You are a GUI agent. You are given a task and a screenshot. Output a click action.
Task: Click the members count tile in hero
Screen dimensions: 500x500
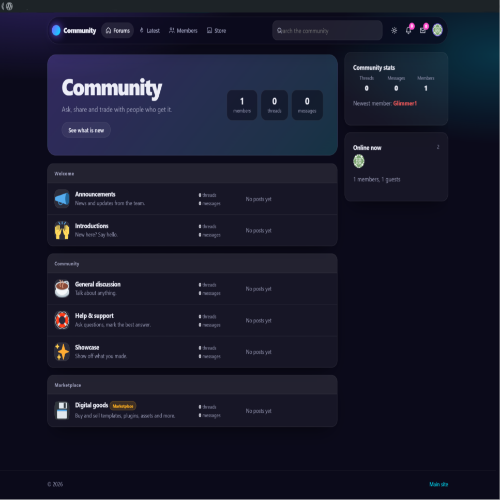pos(242,105)
